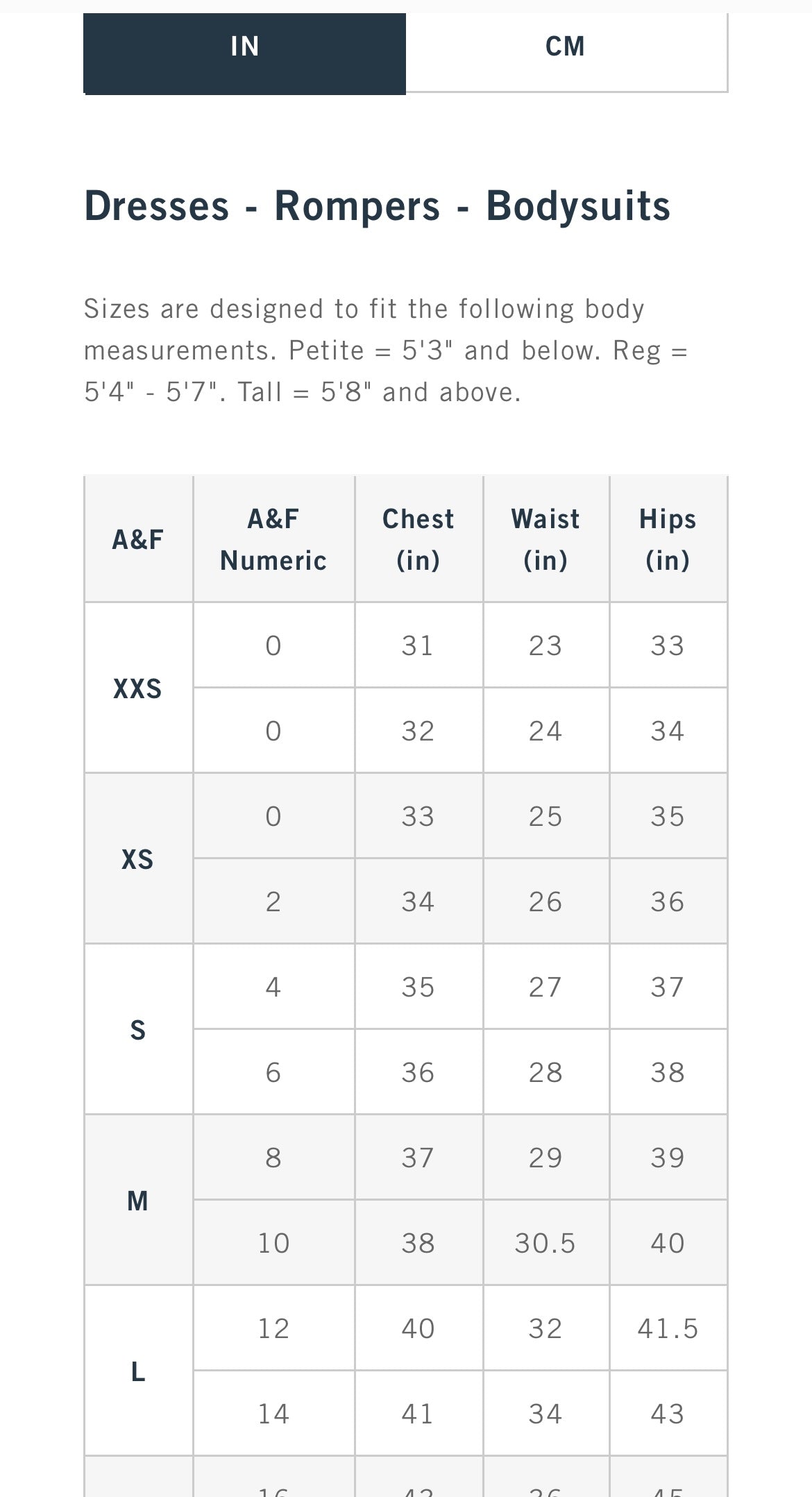Click the XXS size row label

[138, 688]
